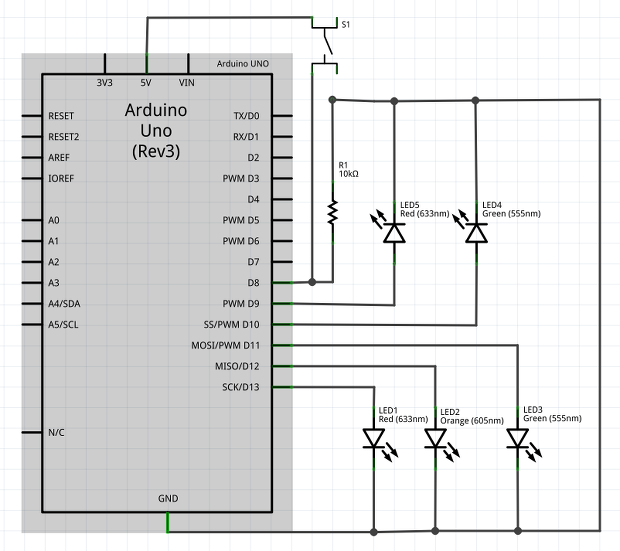Click the A5/SCL pin label

[63, 325]
